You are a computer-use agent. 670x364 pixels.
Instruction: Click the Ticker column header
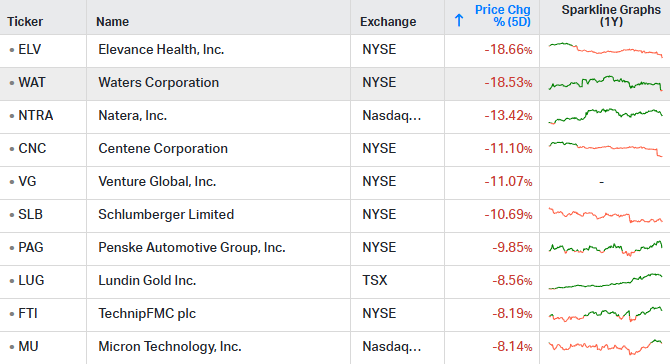(25, 22)
